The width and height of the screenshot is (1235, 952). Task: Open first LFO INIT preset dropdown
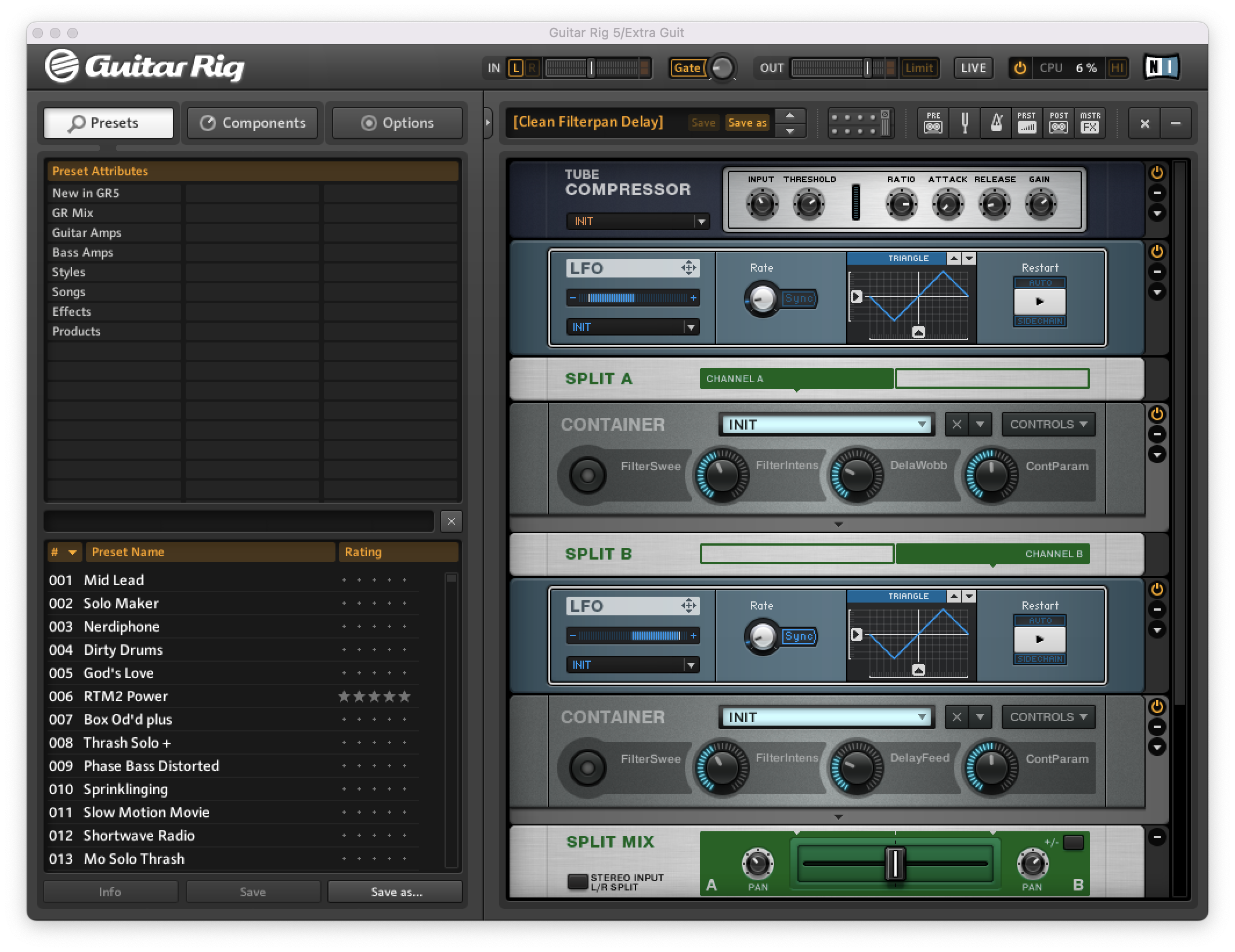pos(633,327)
